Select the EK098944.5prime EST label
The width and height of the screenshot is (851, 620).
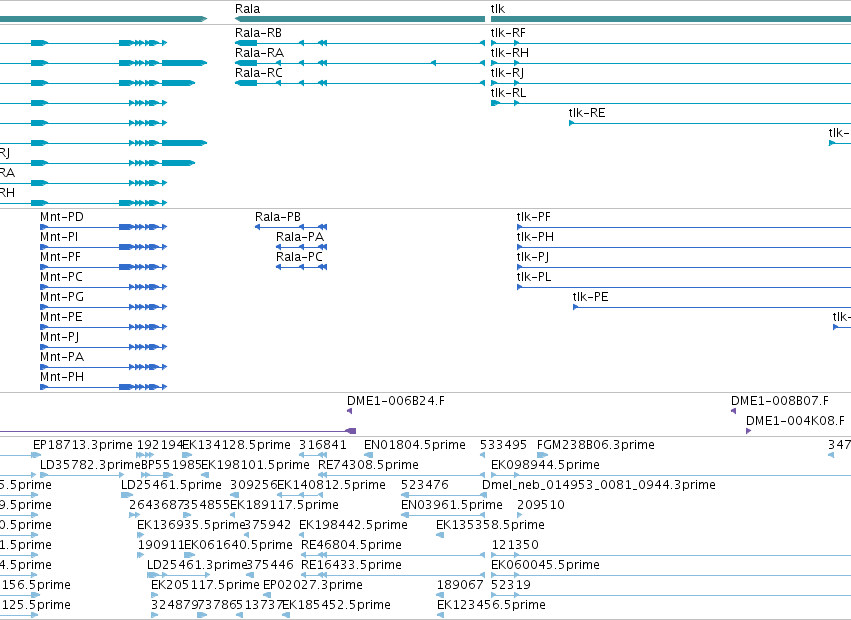[545, 465]
